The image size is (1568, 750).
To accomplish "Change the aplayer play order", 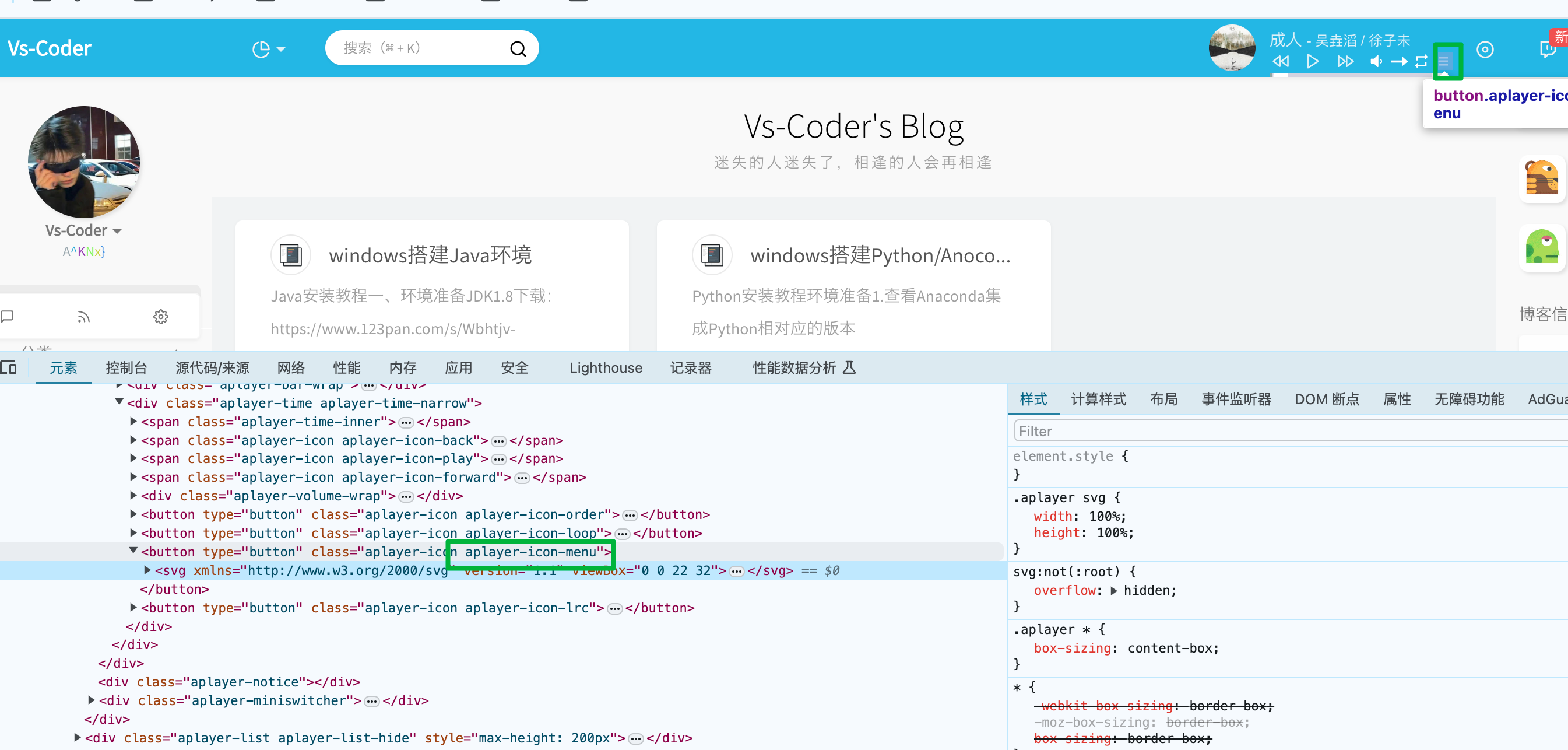I will (x=1399, y=61).
